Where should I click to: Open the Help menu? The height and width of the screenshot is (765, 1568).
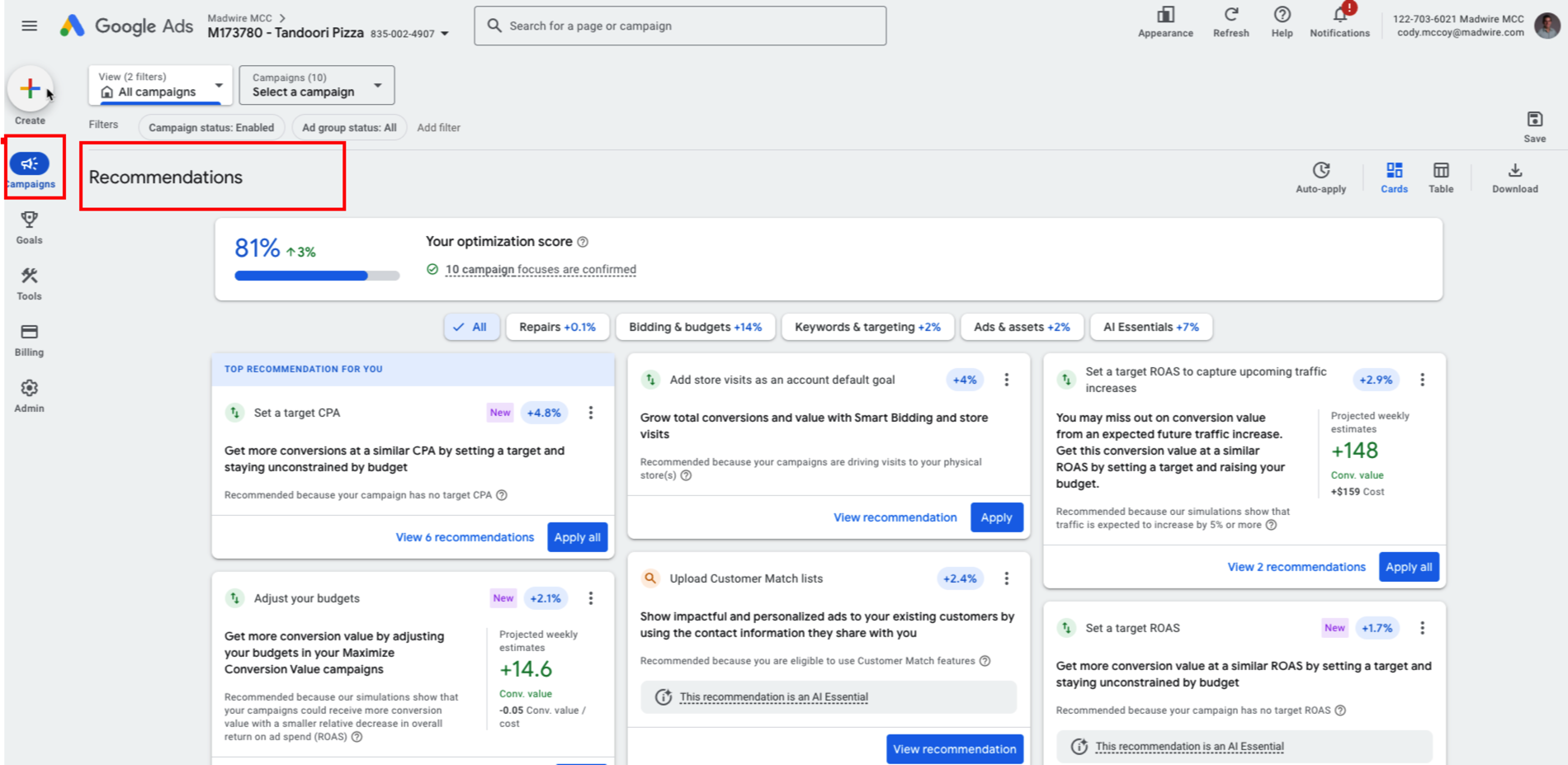coord(1282,22)
